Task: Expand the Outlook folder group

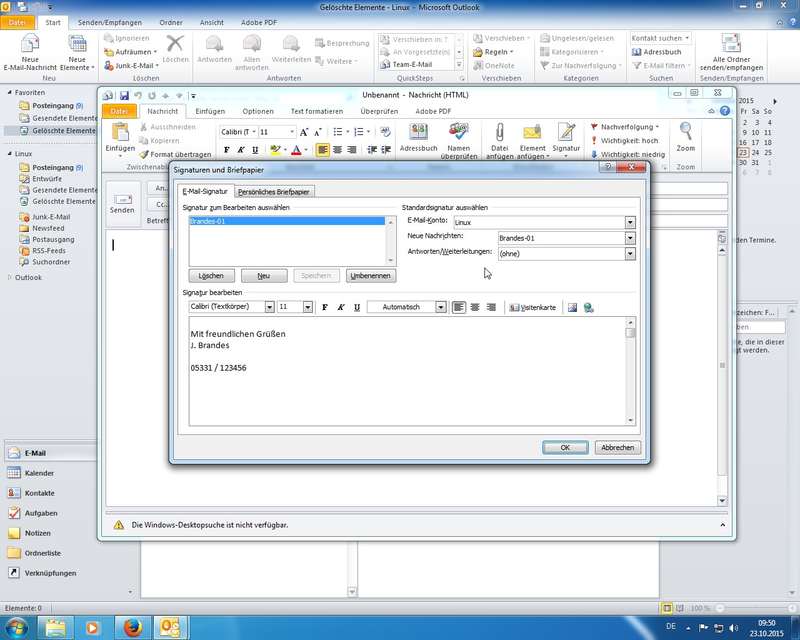Action: click(x=10, y=278)
